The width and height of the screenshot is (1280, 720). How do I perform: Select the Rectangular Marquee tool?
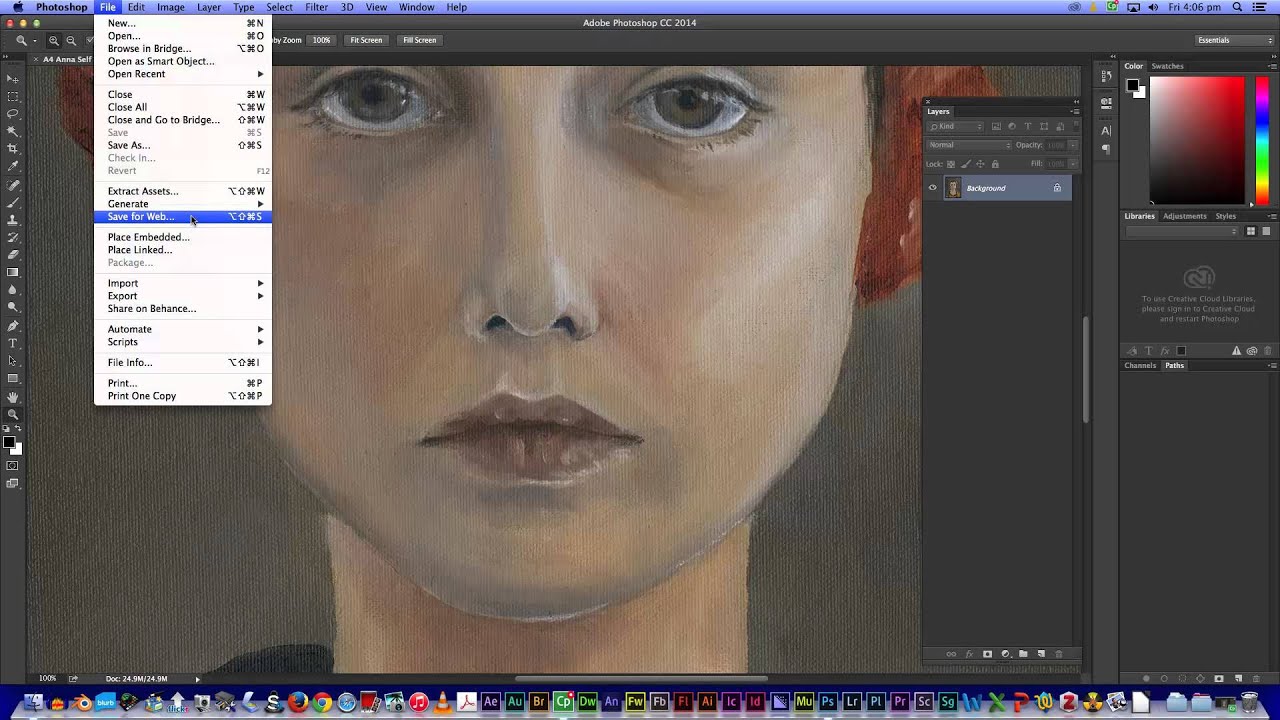[12, 96]
